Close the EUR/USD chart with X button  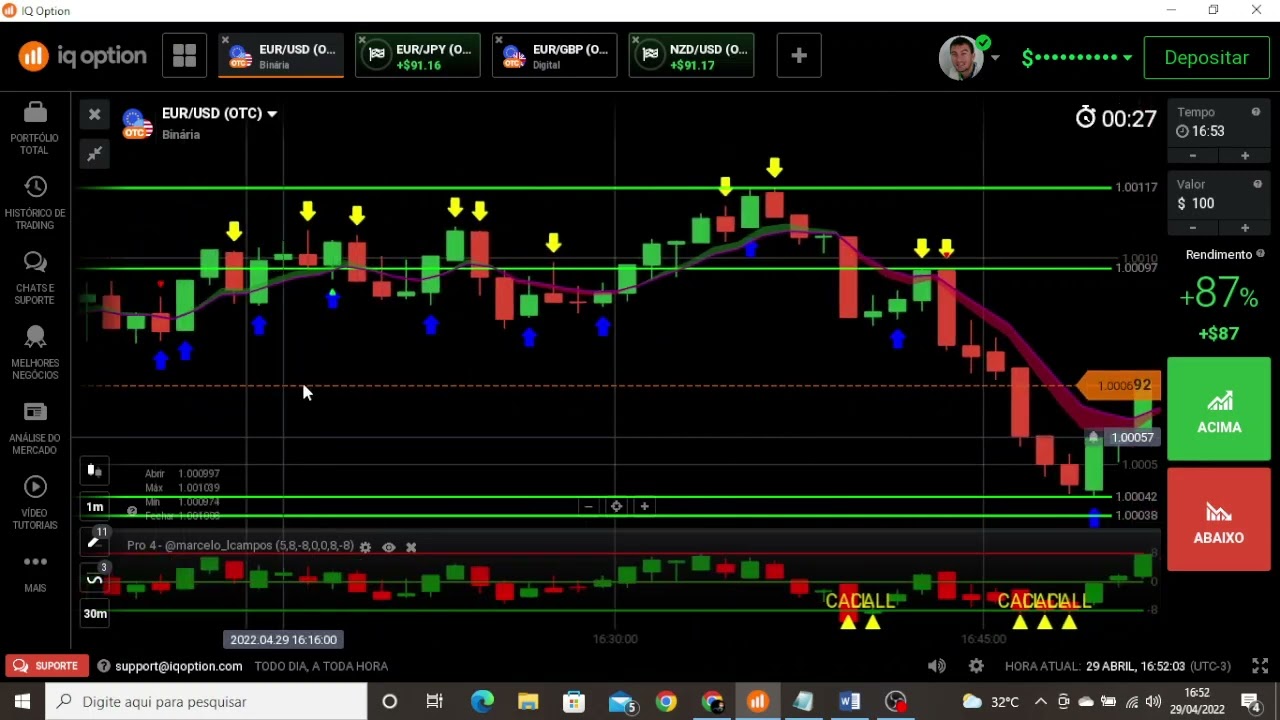[x=95, y=114]
